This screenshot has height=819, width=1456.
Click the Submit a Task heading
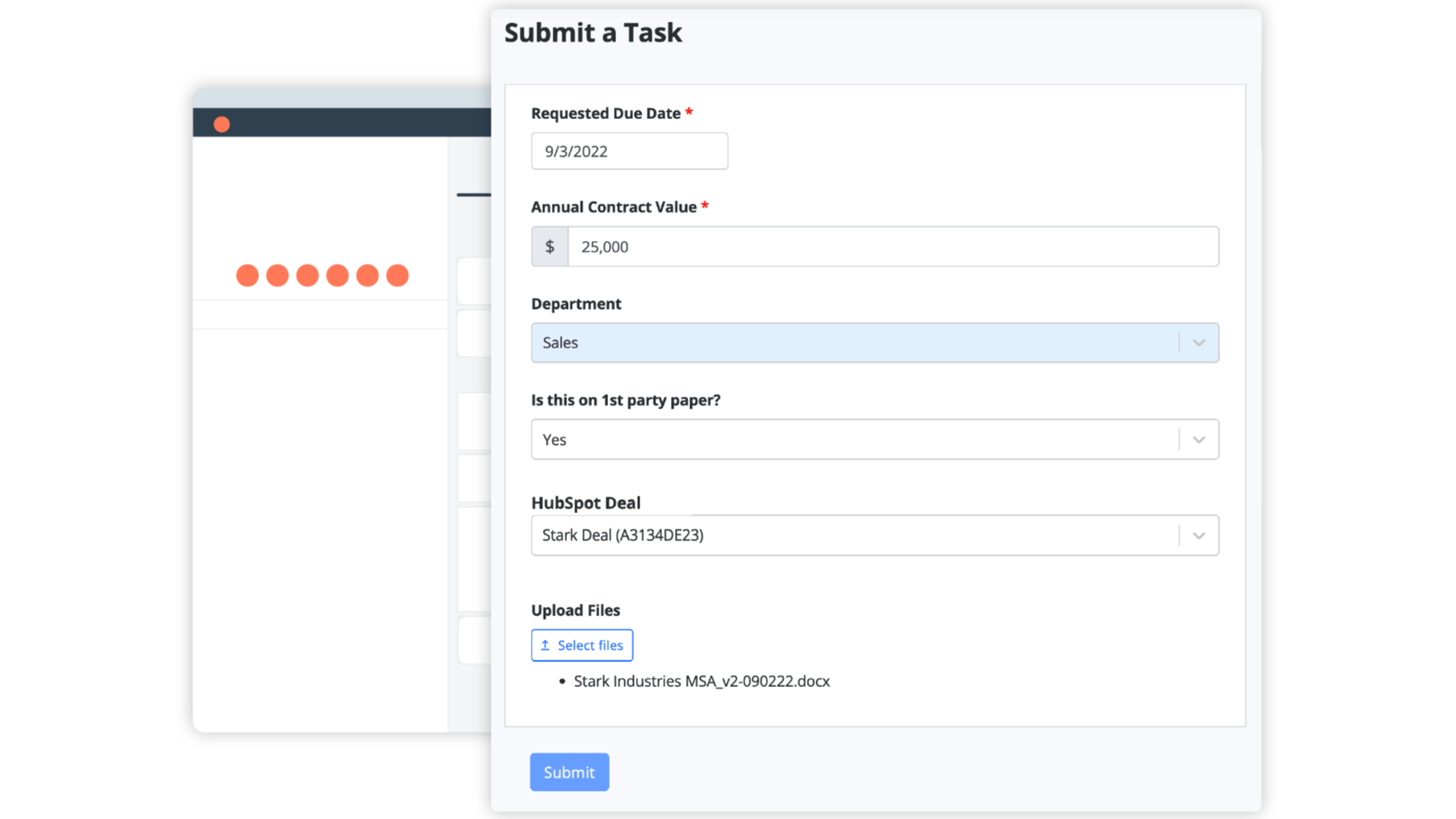click(x=593, y=33)
